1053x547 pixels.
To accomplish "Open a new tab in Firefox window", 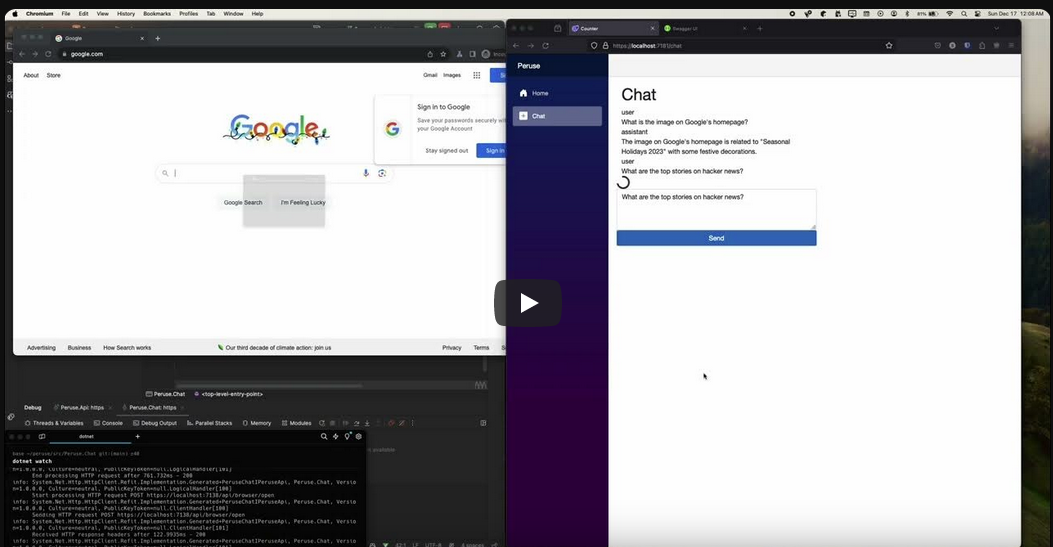I will [x=760, y=29].
